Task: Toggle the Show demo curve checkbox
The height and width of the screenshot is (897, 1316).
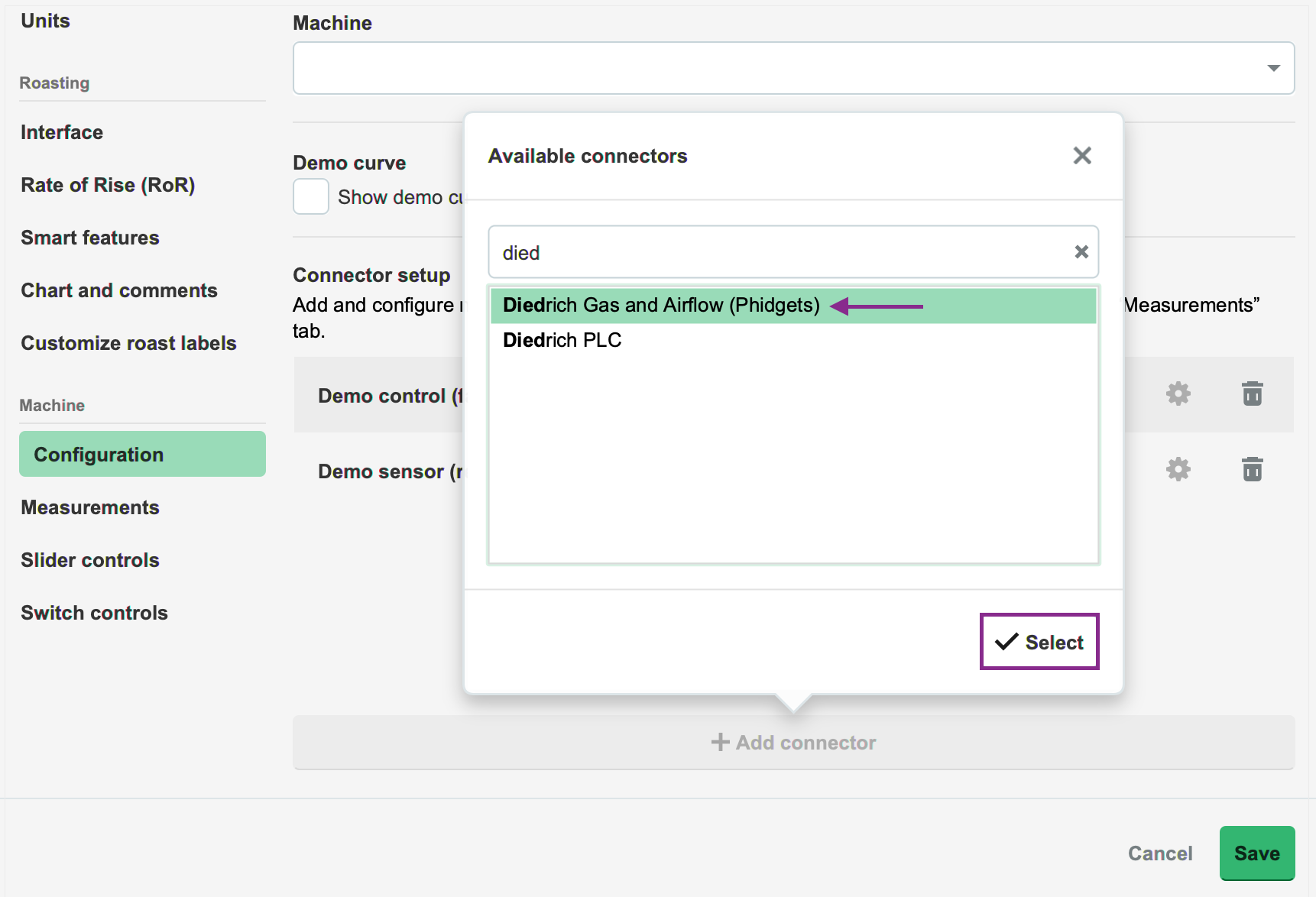Action: pos(311,197)
